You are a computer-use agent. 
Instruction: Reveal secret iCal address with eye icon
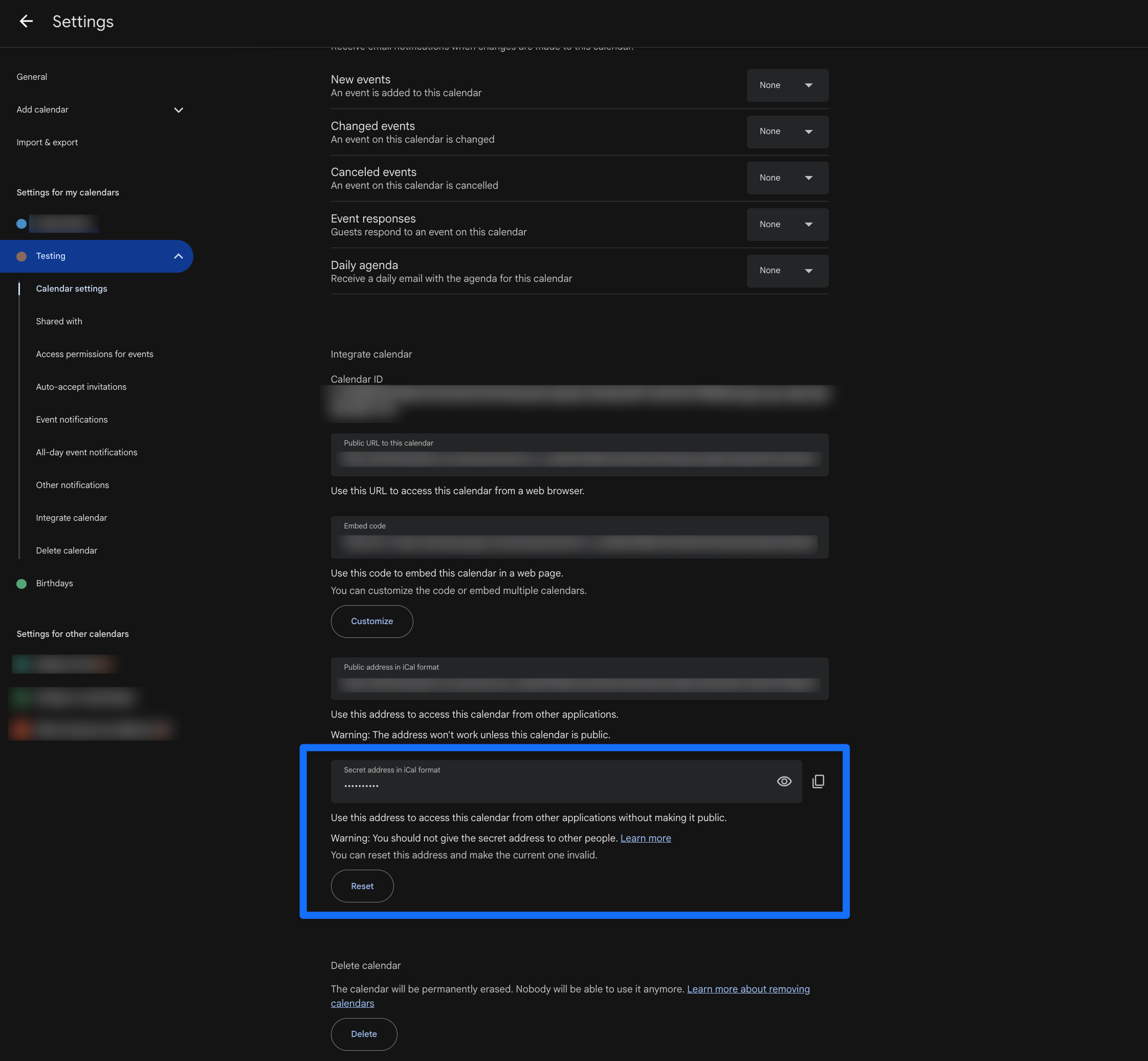pos(784,781)
